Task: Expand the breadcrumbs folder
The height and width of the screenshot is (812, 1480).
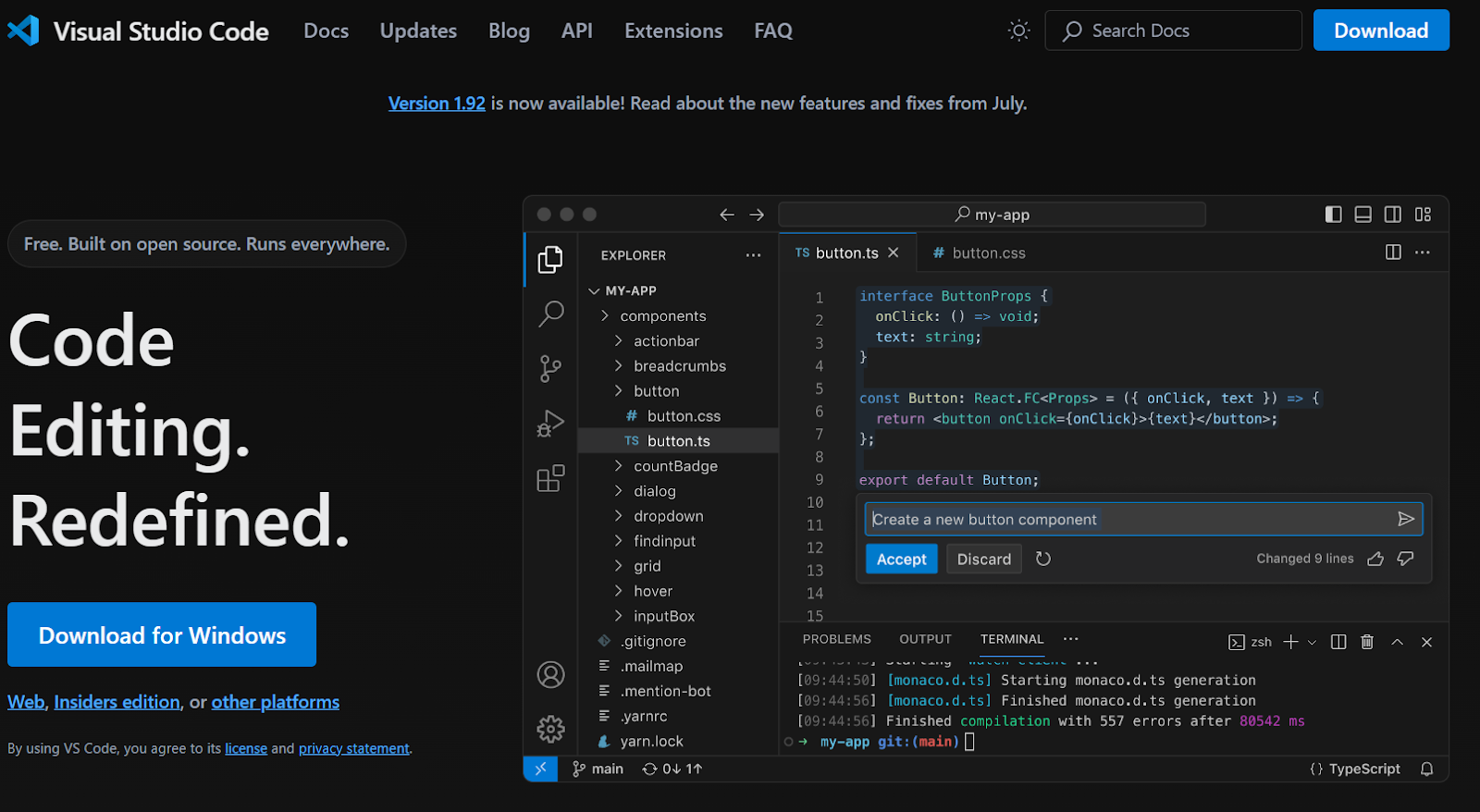Action: click(619, 365)
